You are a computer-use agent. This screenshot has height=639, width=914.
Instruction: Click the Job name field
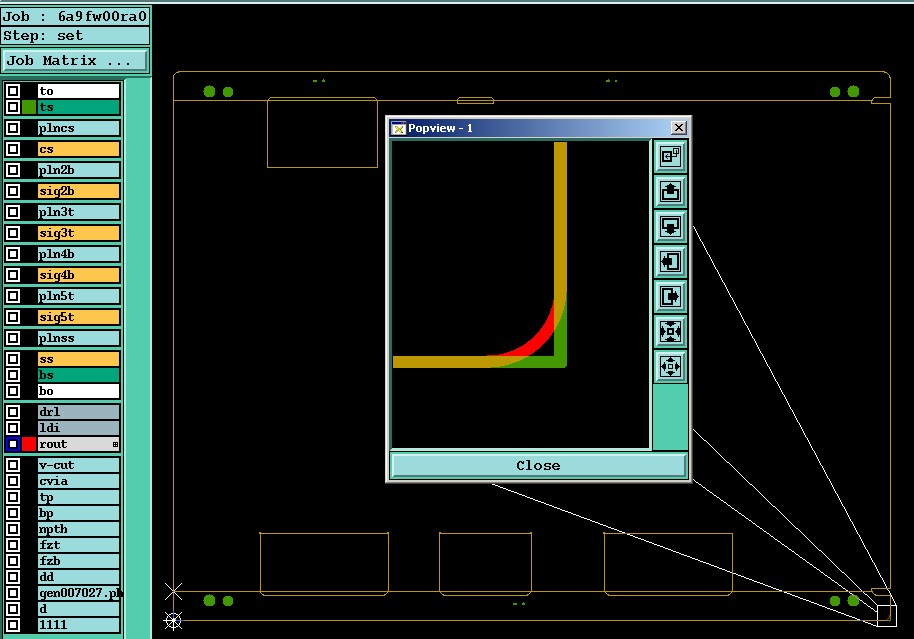[x=75, y=16]
